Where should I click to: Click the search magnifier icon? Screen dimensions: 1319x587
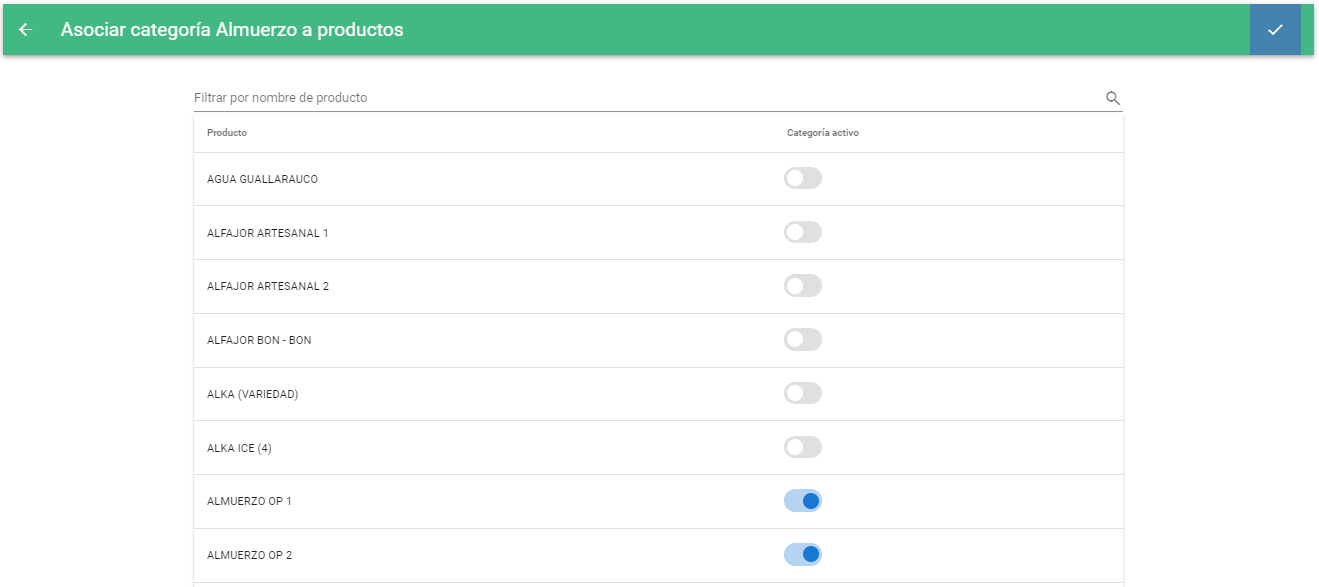tap(1112, 98)
